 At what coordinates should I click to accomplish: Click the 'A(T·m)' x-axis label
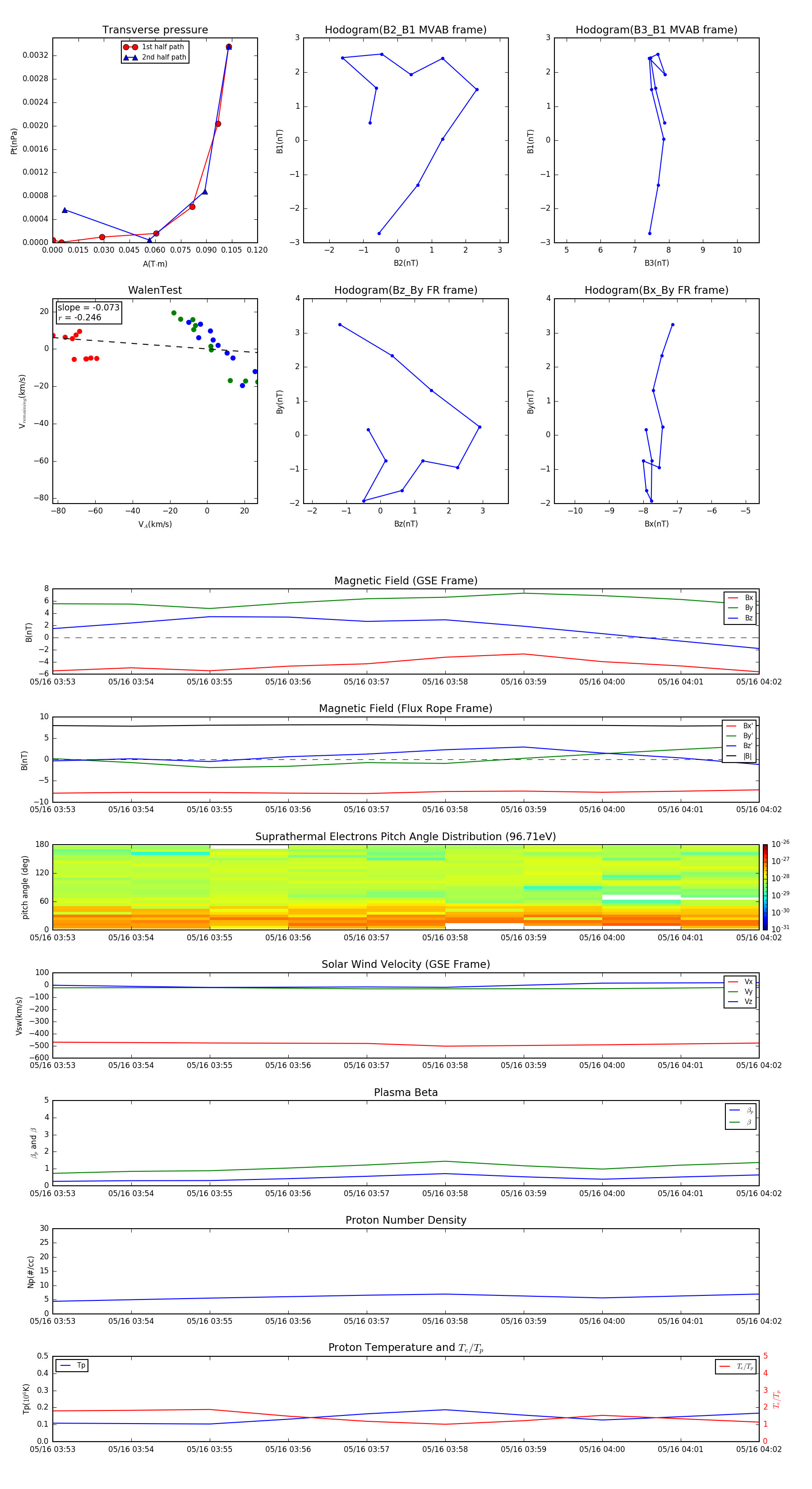click(155, 264)
